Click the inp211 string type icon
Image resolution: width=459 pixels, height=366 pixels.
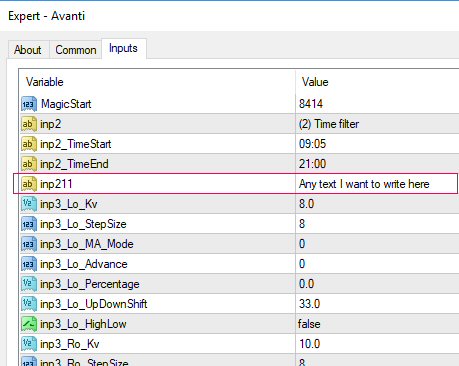tap(29, 184)
